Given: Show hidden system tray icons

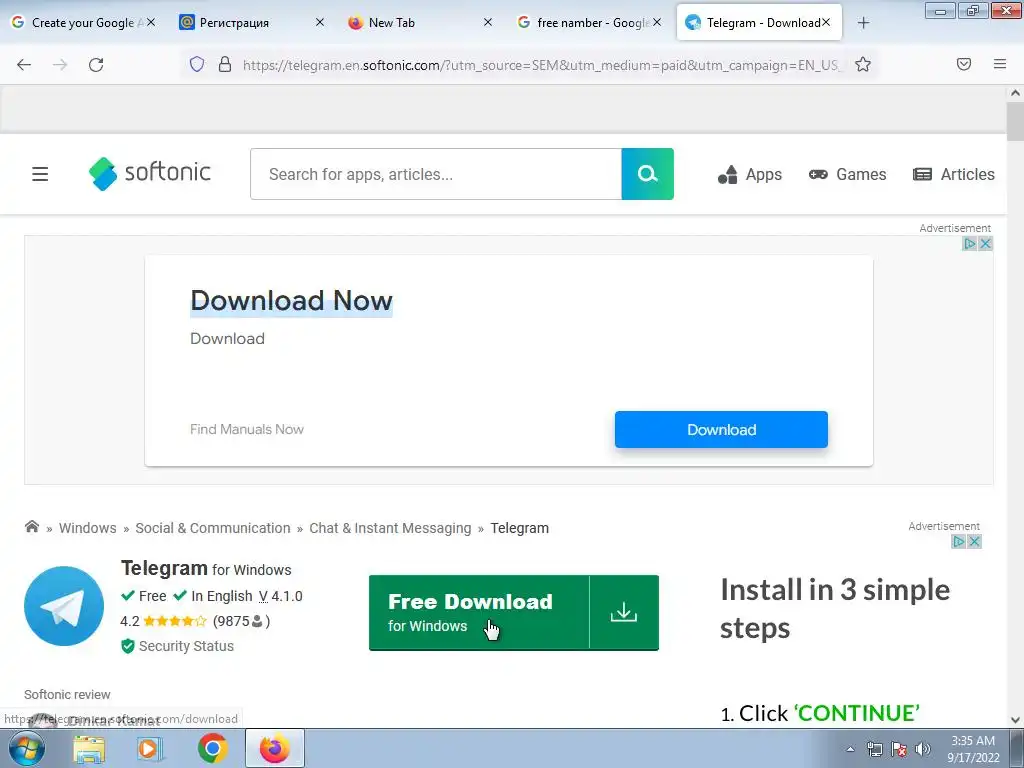Looking at the screenshot, I should coord(850,749).
